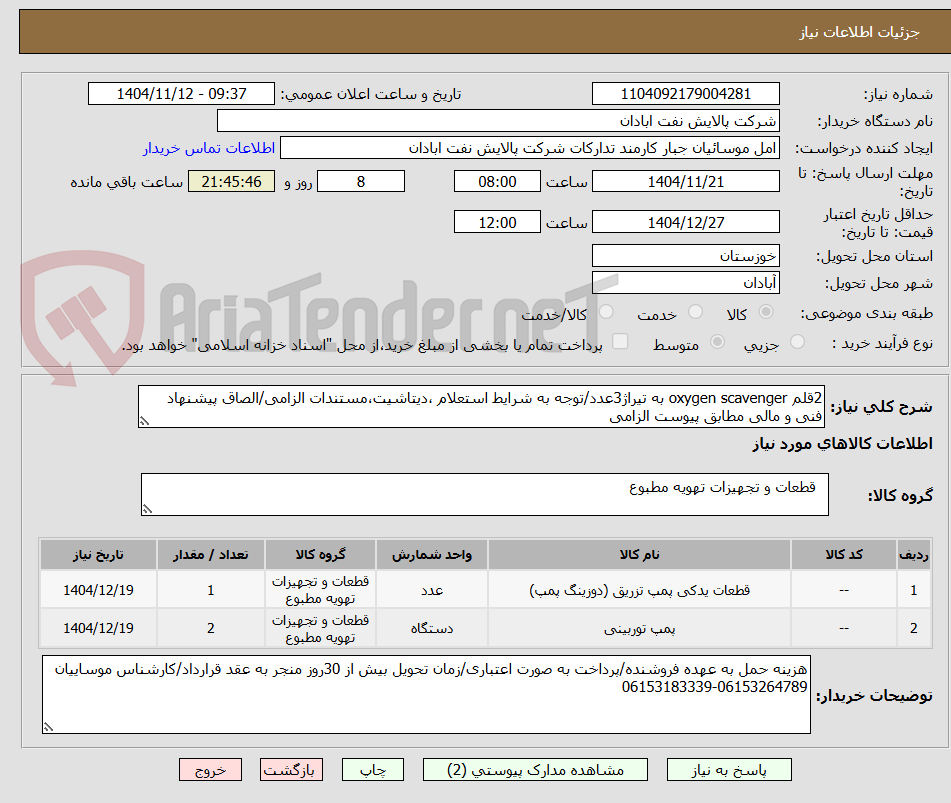951x803 pixels.
Task: Click unit cell 'عدد' in row 1
Action: pos(432,590)
